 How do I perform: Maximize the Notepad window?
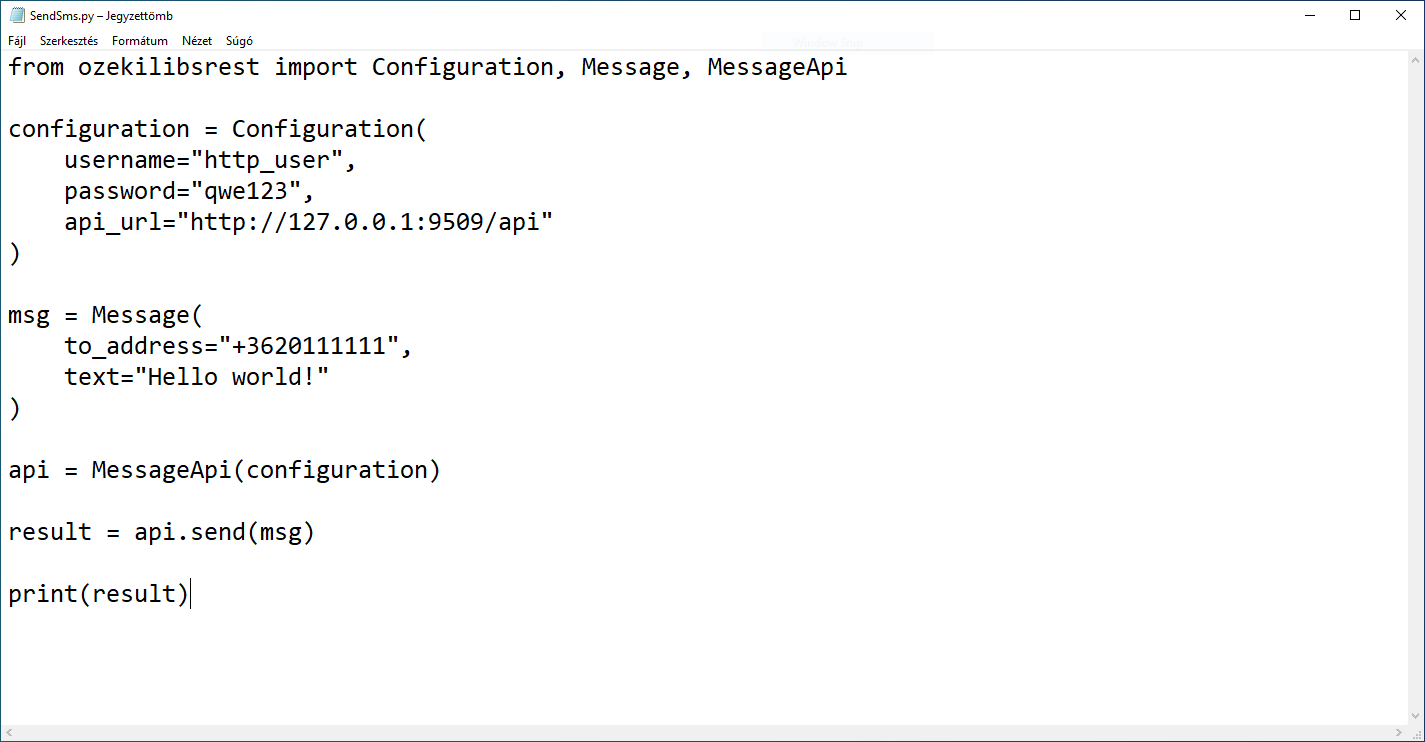(1355, 14)
